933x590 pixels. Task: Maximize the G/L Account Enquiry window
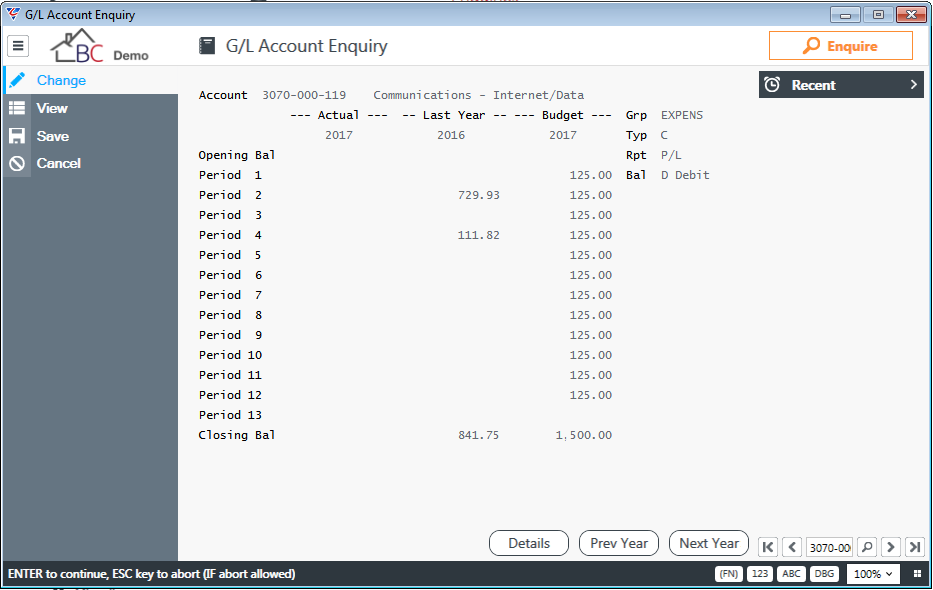pyautogui.click(x=878, y=14)
